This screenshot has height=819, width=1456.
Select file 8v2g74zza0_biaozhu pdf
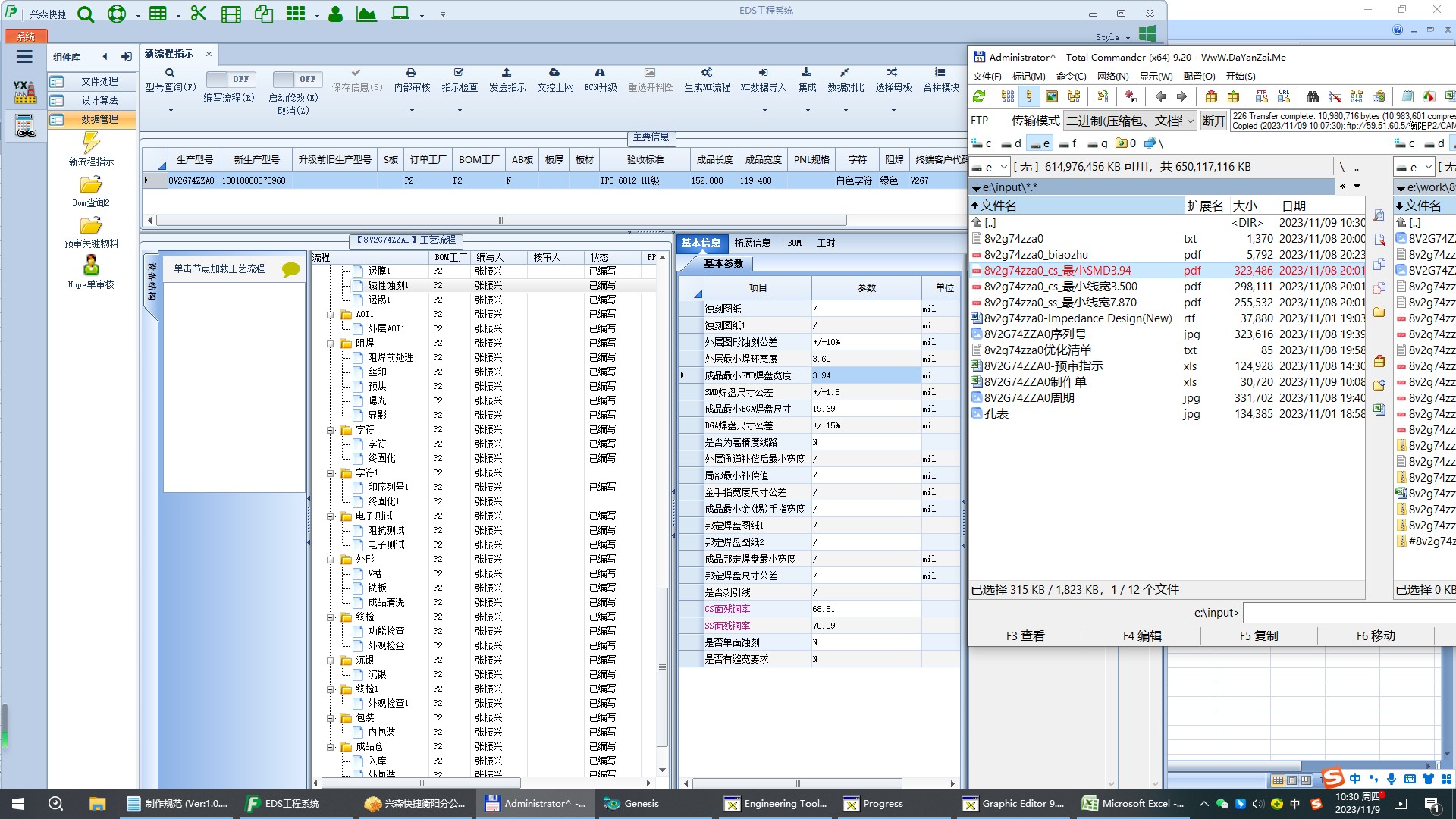1036,255
